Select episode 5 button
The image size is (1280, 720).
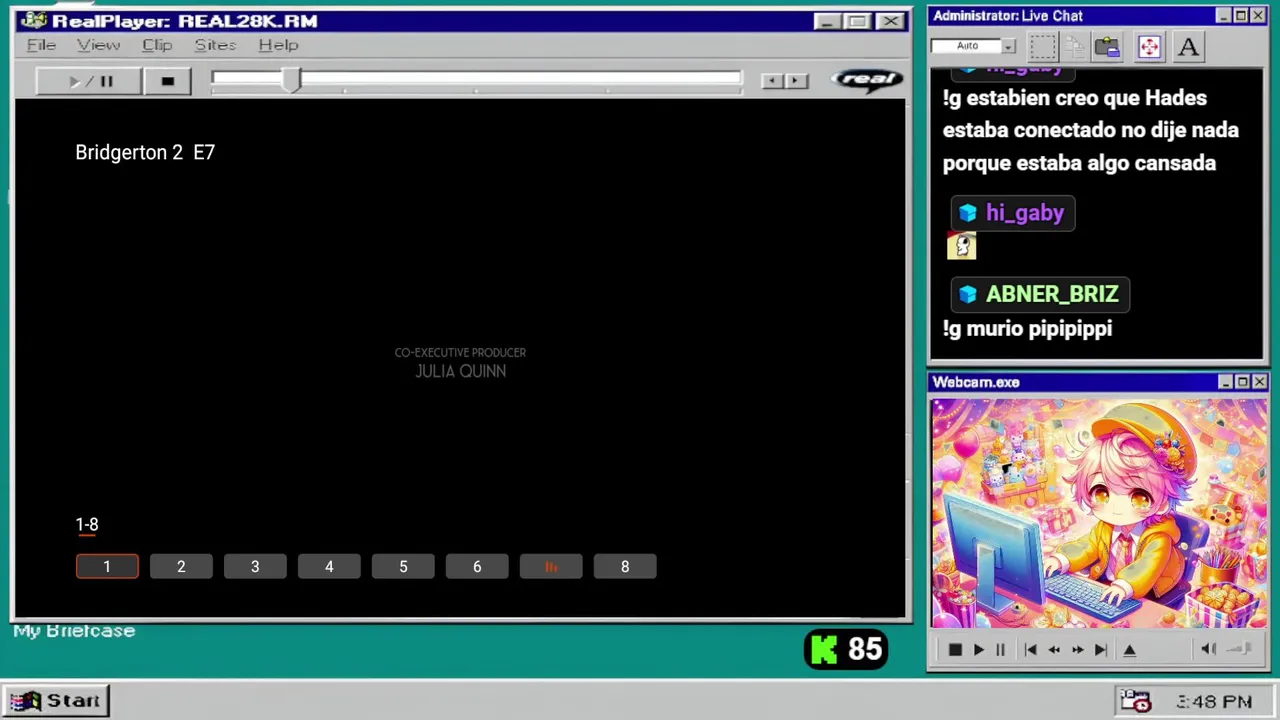click(403, 567)
